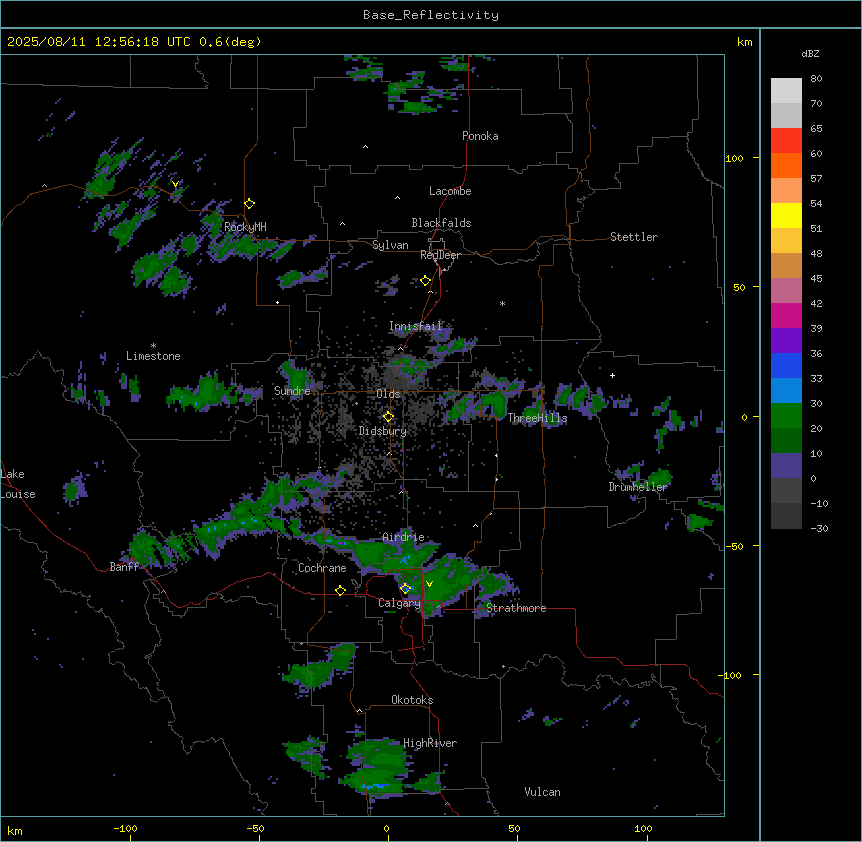The width and height of the screenshot is (862, 842).
Task: Select the Airdrie city label
Action: 403,537
